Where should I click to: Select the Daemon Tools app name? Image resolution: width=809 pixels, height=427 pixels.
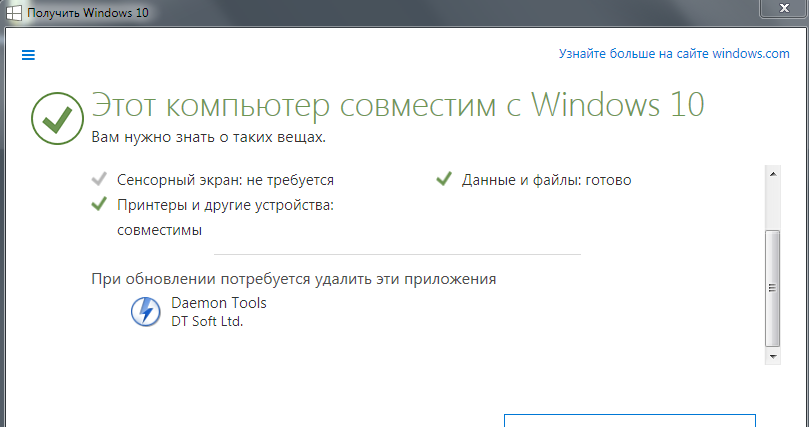(x=219, y=303)
